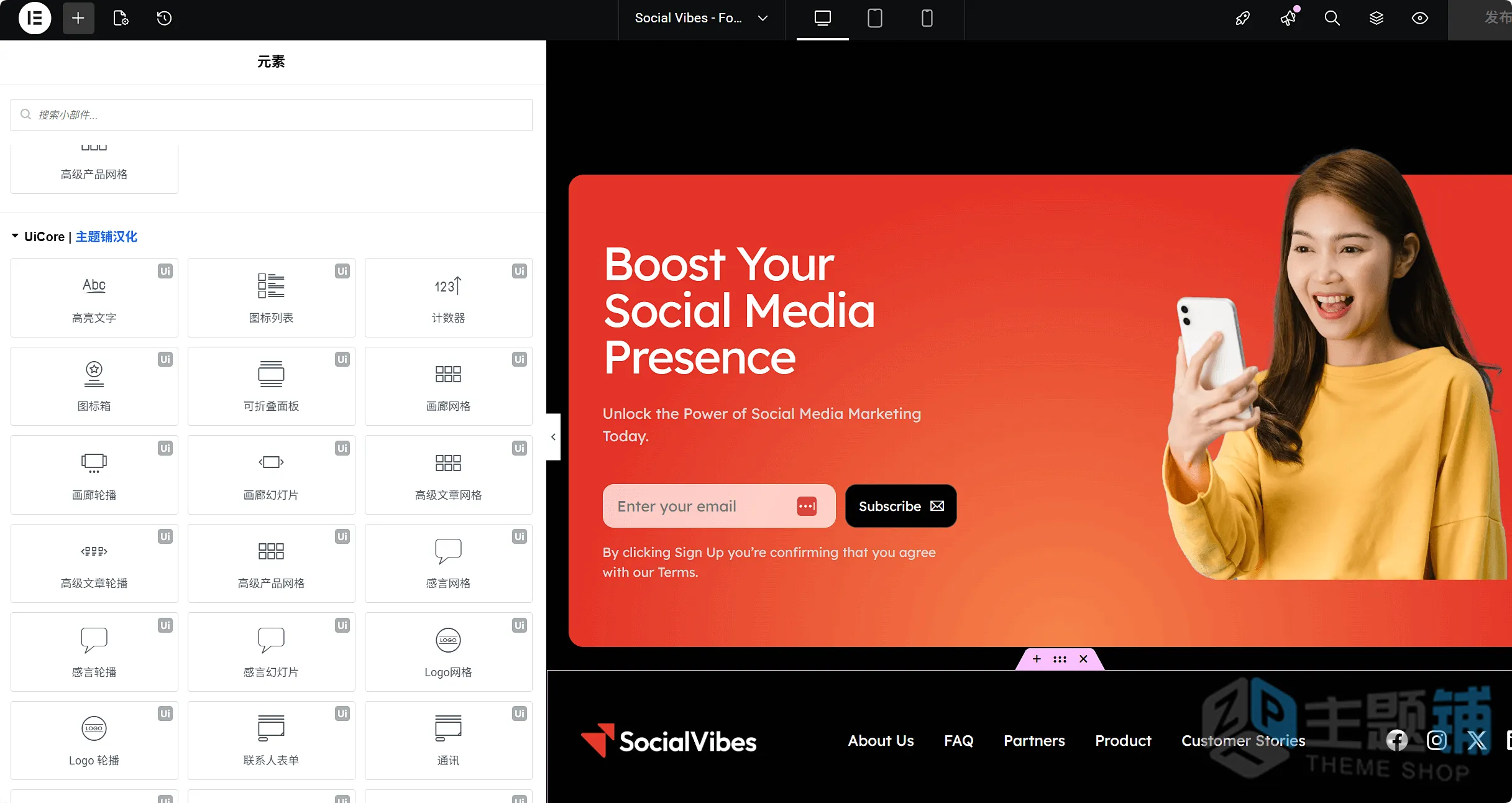Image resolution: width=1512 pixels, height=803 pixels.
Task: Open the Social Vibes document dropdown
Action: [x=702, y=18]
